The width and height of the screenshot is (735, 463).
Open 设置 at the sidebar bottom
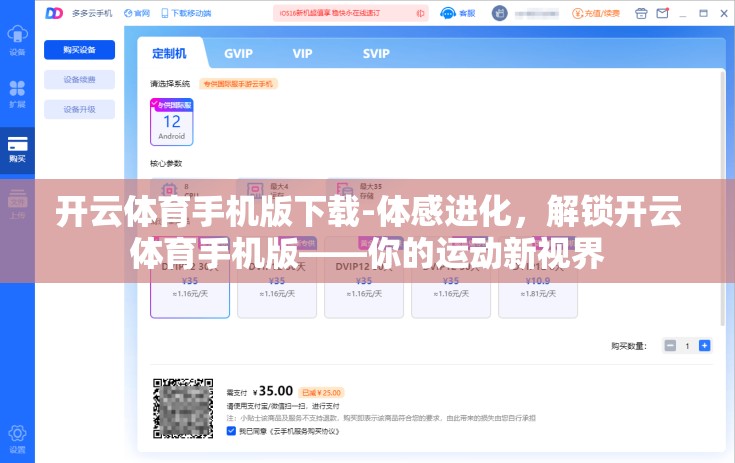[x=17, y=439]
